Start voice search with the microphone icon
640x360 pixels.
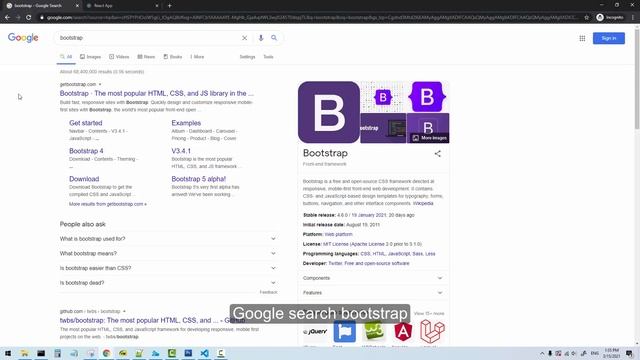pos(261,38)
